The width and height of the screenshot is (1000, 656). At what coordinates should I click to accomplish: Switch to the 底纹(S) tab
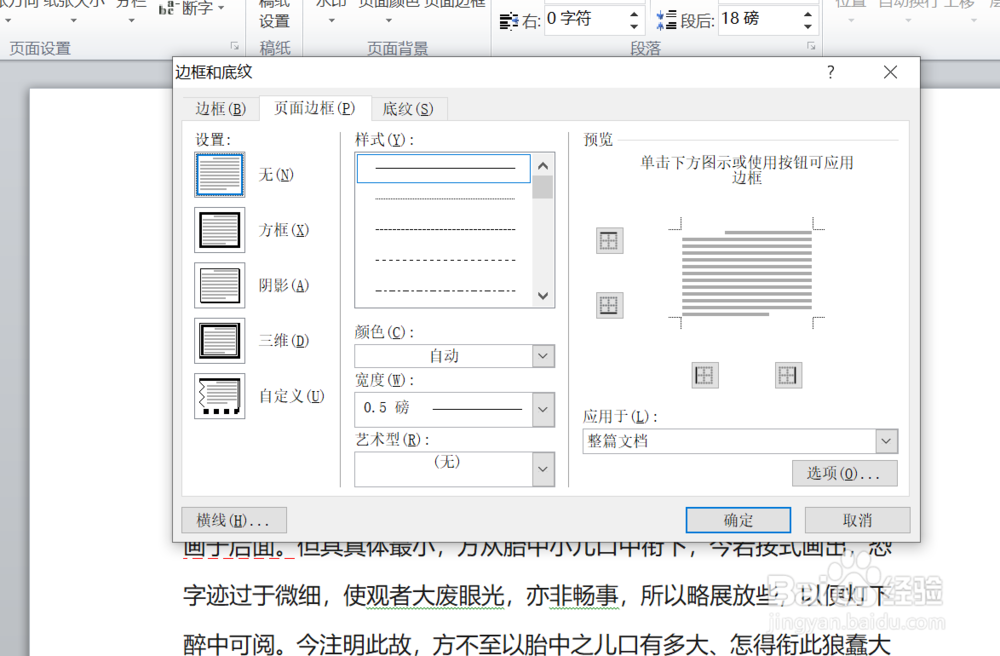408,109
